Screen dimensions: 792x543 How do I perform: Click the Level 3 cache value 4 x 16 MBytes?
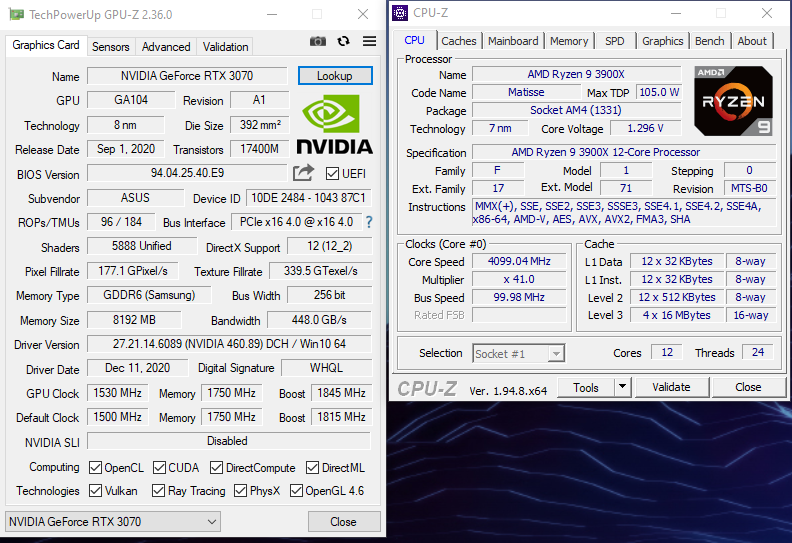point(676,315)
